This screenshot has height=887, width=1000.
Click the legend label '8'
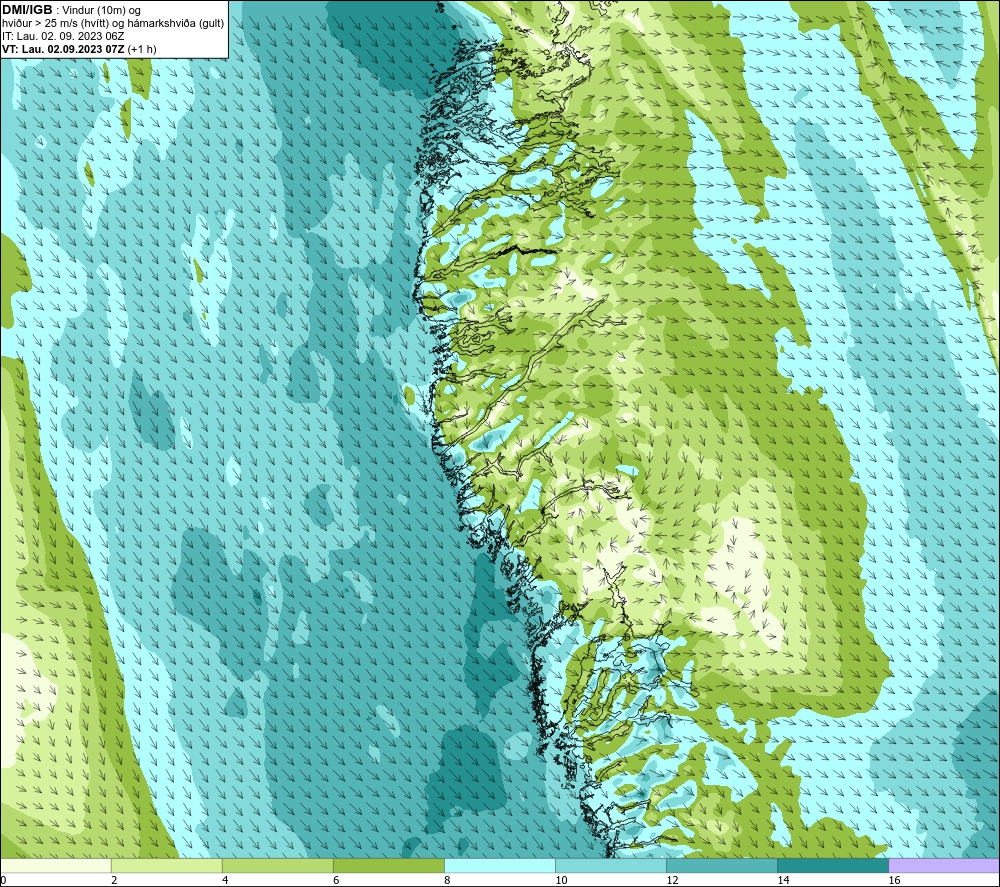[447, 880]
